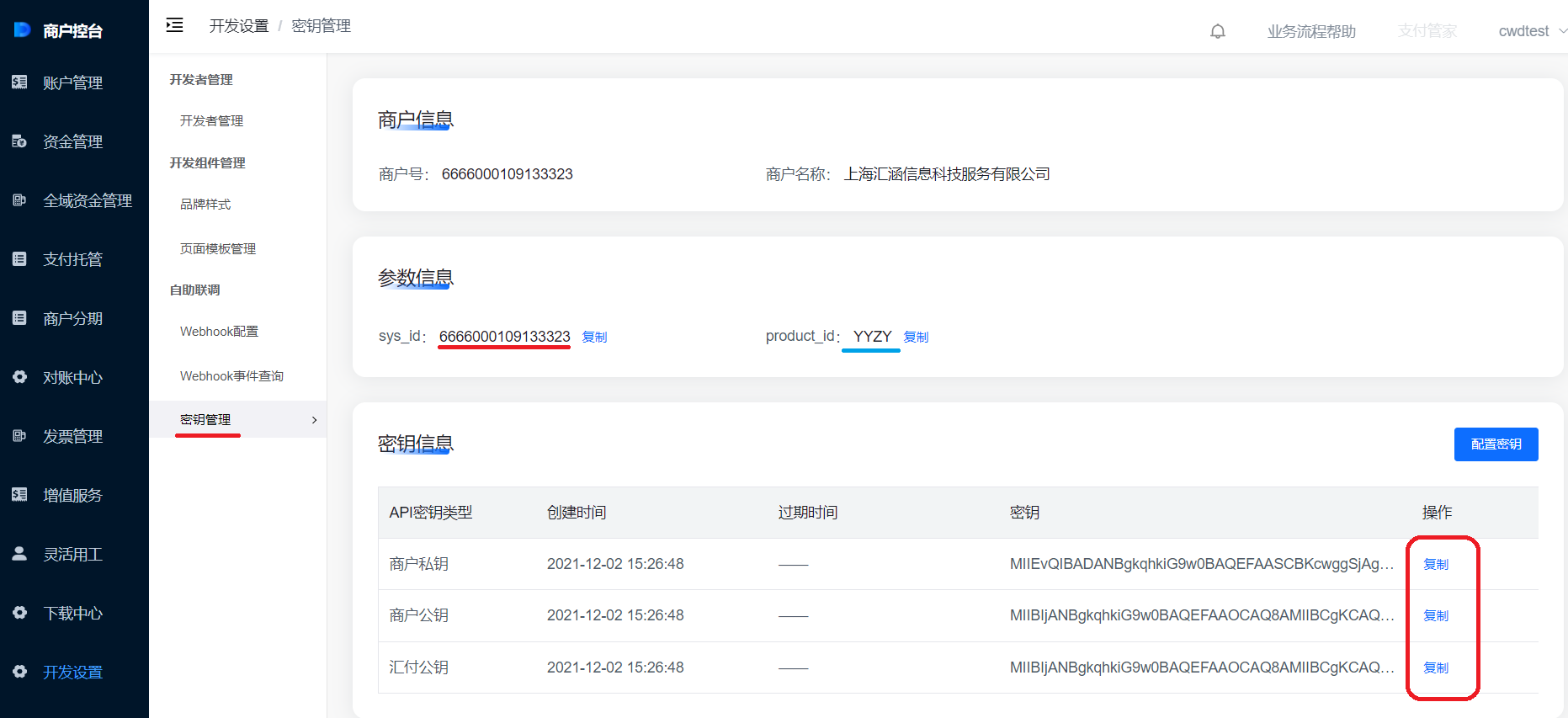Copy the 商户公钥 key
1568x718 pixels.
click(1436, 615)
